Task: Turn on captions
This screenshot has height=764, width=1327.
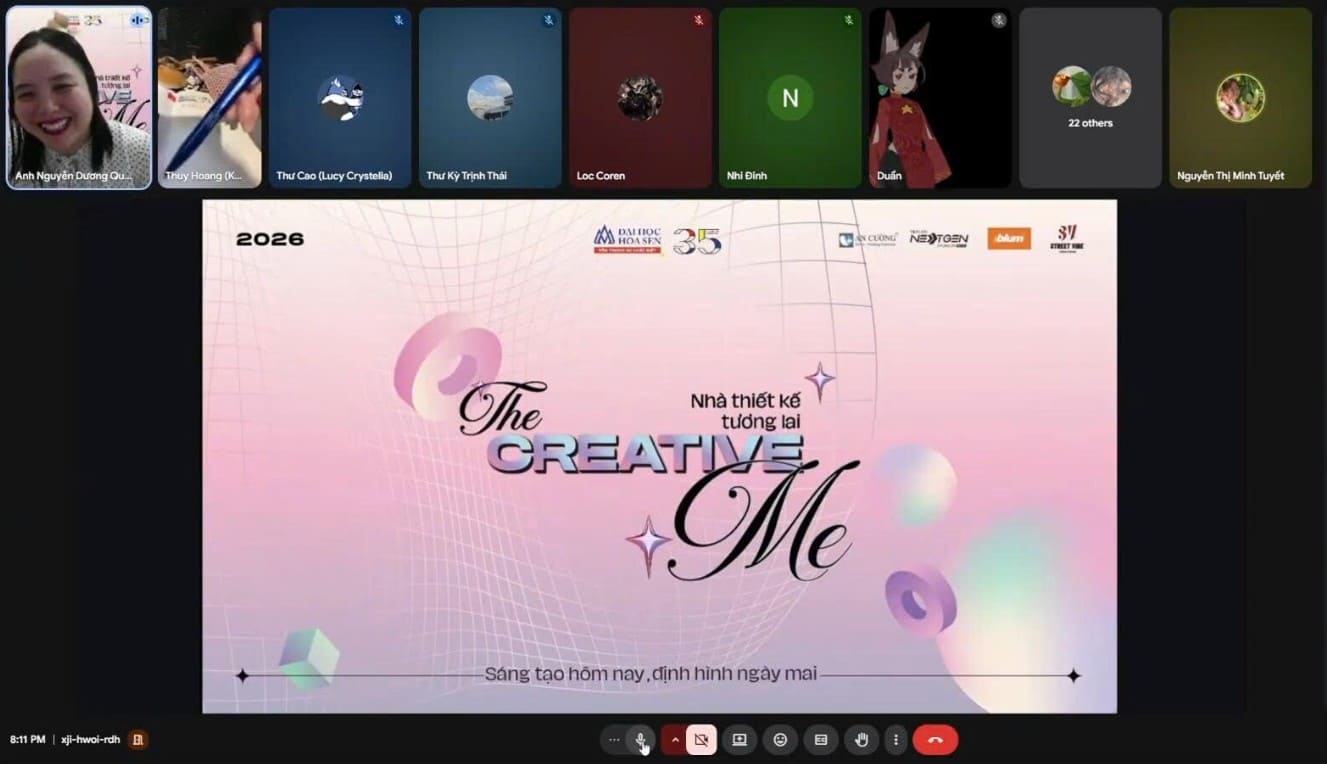Action: (821, 740)
